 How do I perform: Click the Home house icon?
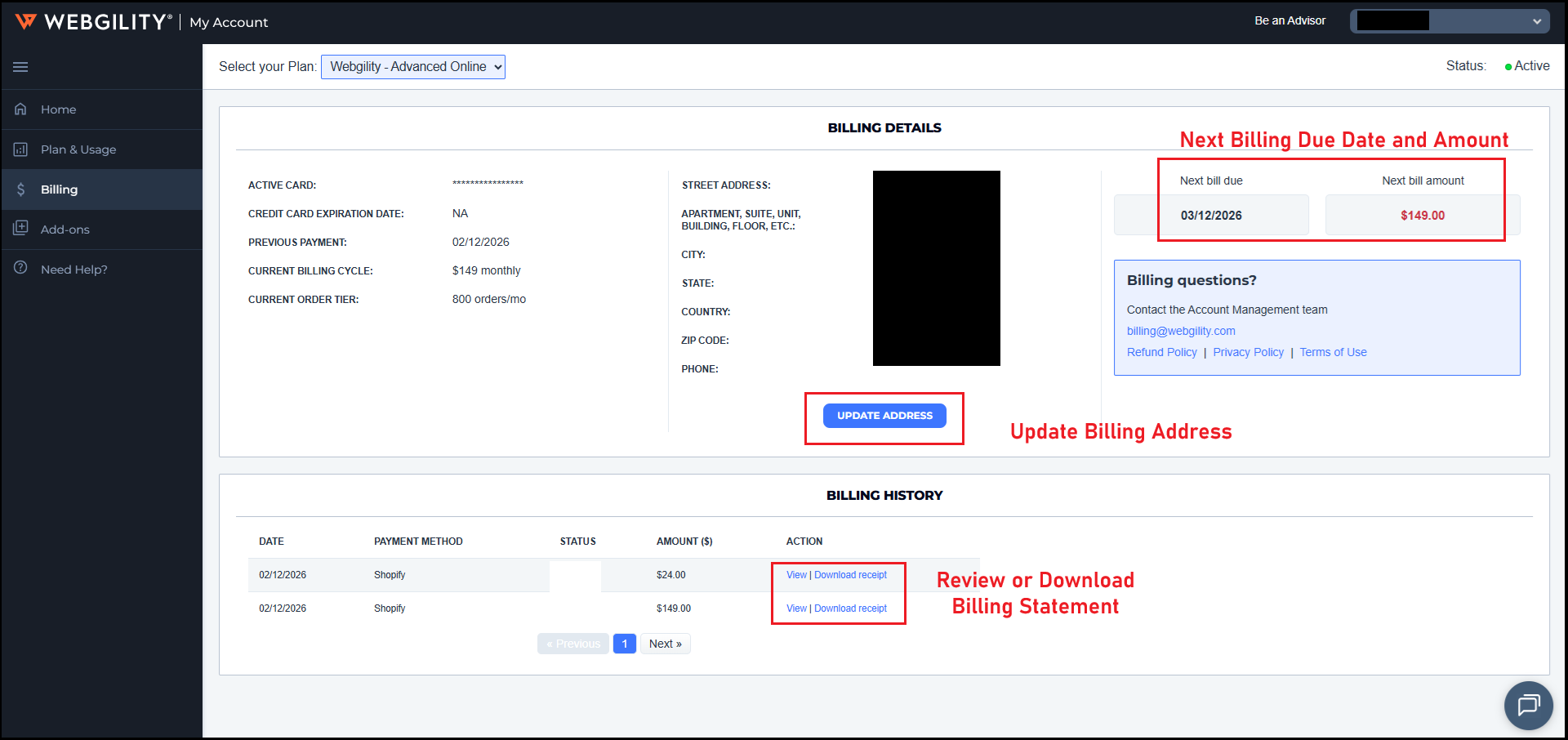point(20,109)
